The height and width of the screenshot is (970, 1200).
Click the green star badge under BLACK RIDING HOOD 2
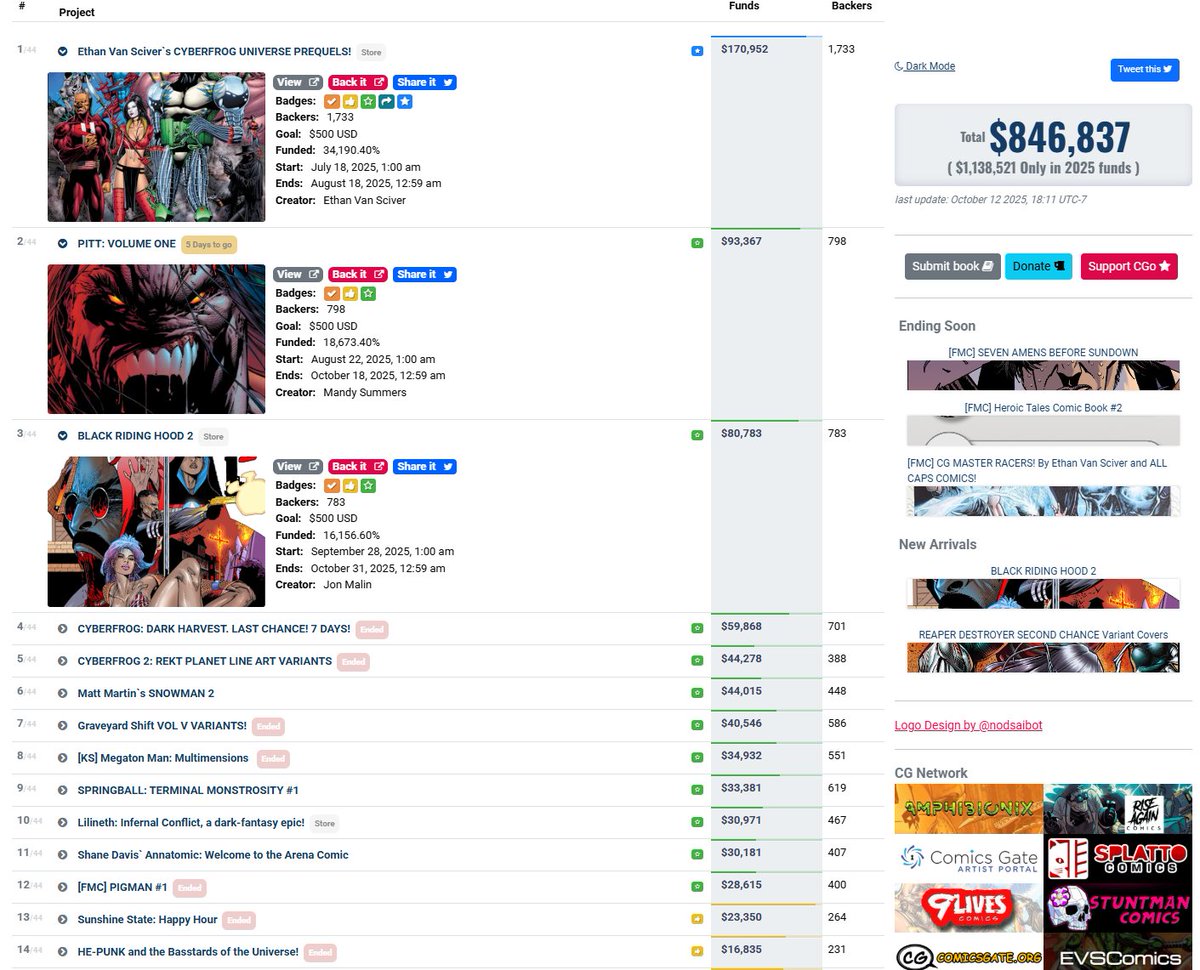pos(368,485)
